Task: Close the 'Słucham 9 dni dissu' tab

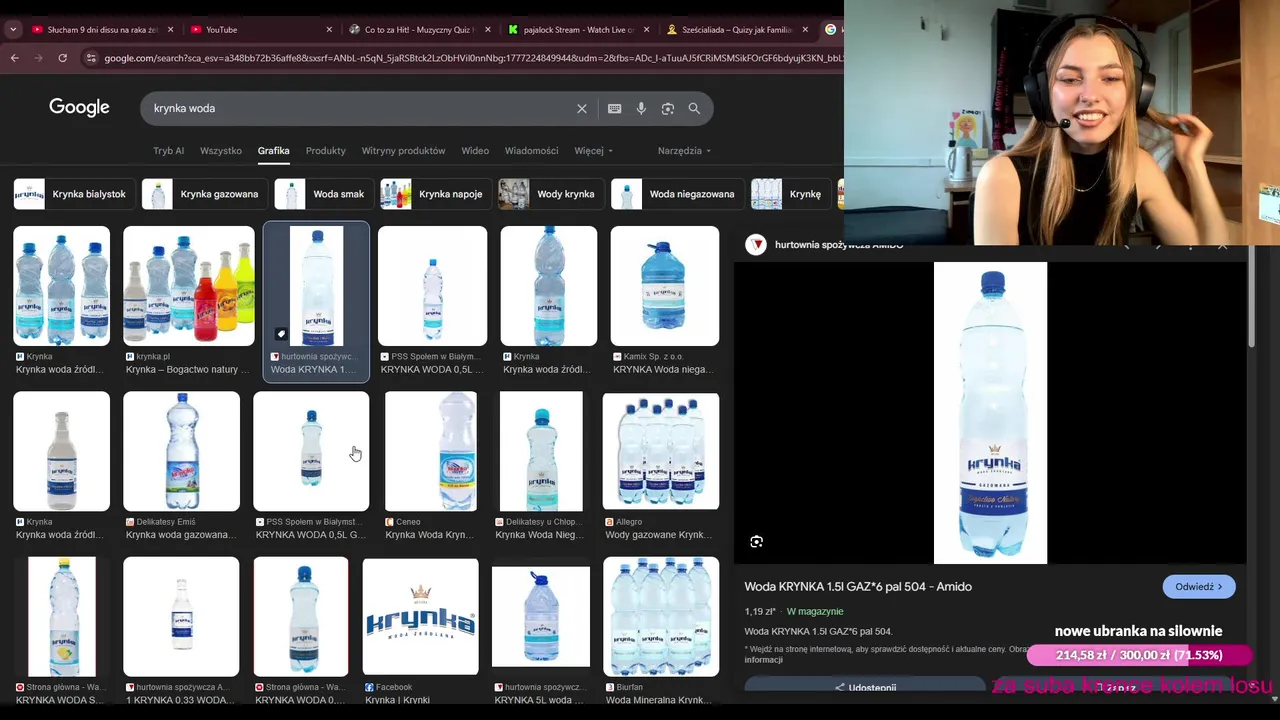Action: click(x=170, y=29)
